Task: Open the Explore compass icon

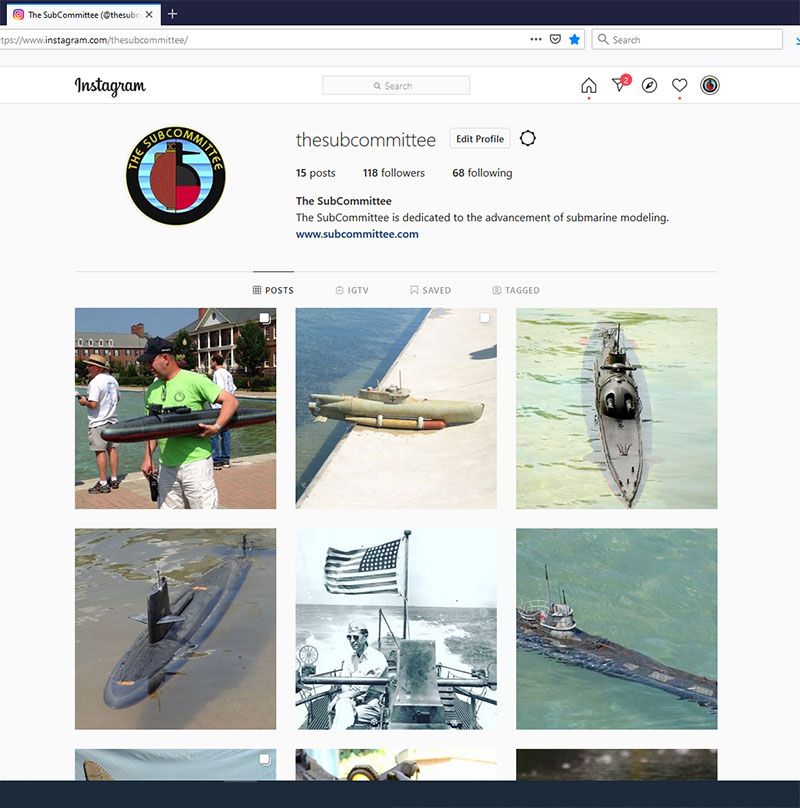Action: click(649, 86)
